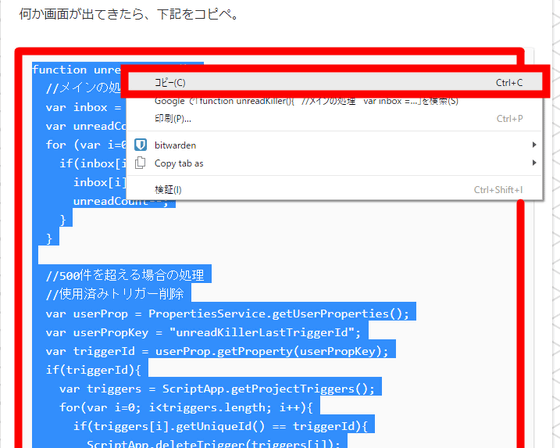The width and height of the screenshot is (560, 448).
Task: Click the line var triggerId = userProp.getProperty(userPropKey);
Action: tap(217, 351)
